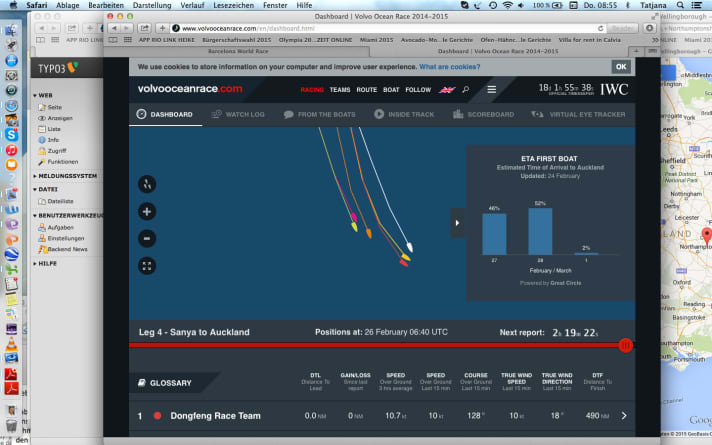This screenshot has height=445, width=712.
Task: Click the Wi-Fi status icon
Action: (x=508, y=5)
